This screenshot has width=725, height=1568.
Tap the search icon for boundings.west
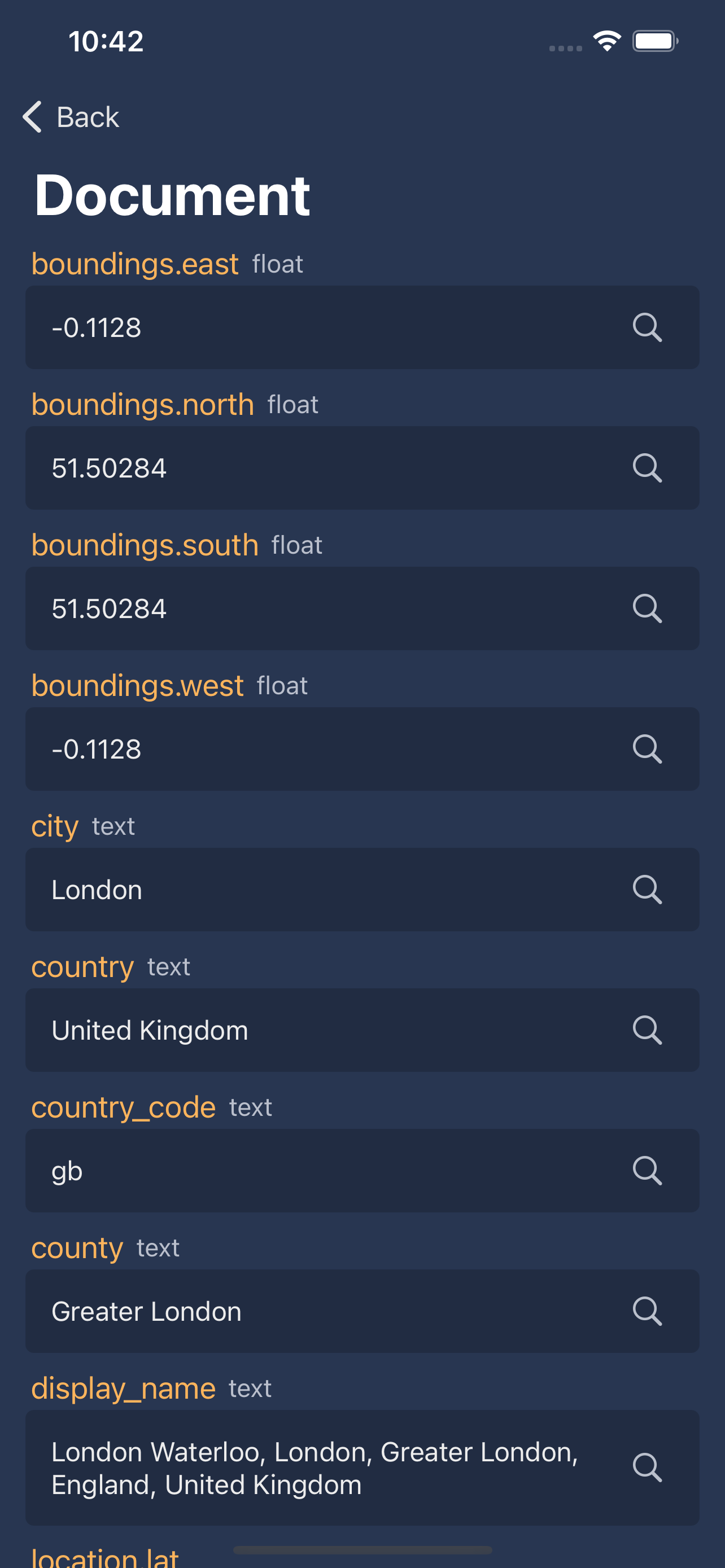coord(647,750)
